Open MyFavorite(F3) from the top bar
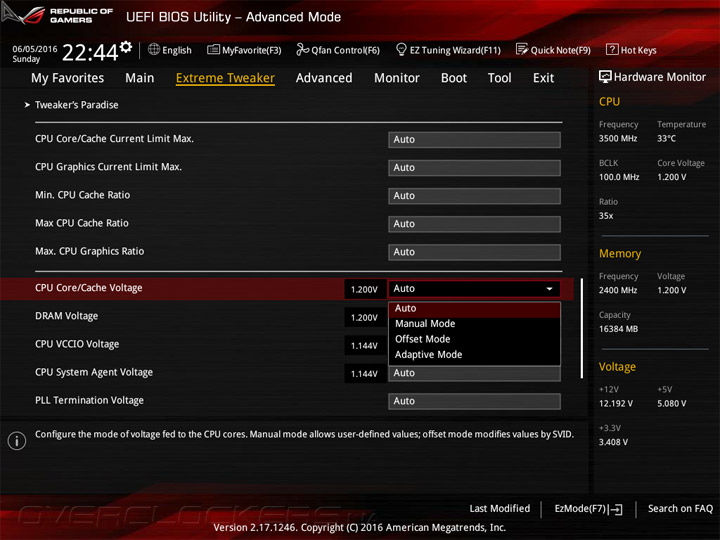 pyautogui.click(x=244, y=50)
